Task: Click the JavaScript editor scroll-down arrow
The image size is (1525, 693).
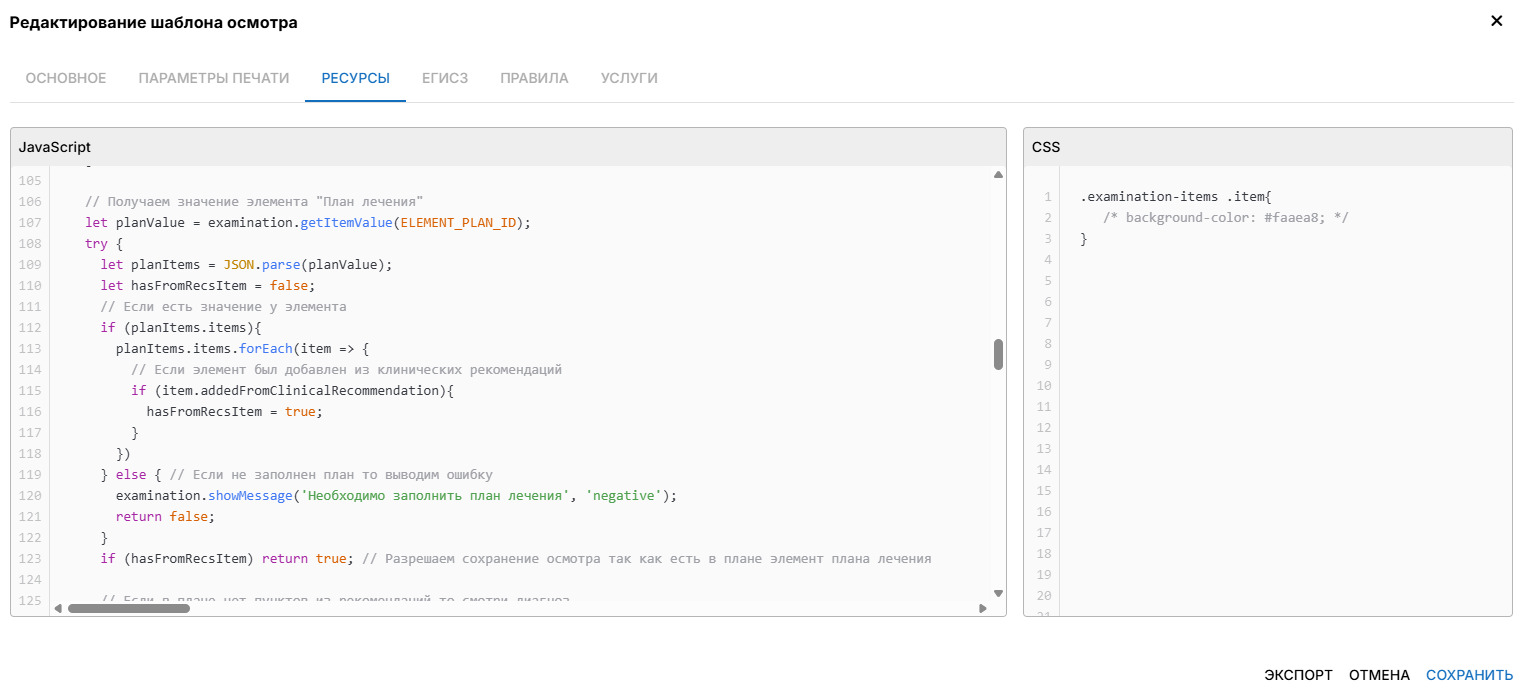Action: click(x=998, y=593)
